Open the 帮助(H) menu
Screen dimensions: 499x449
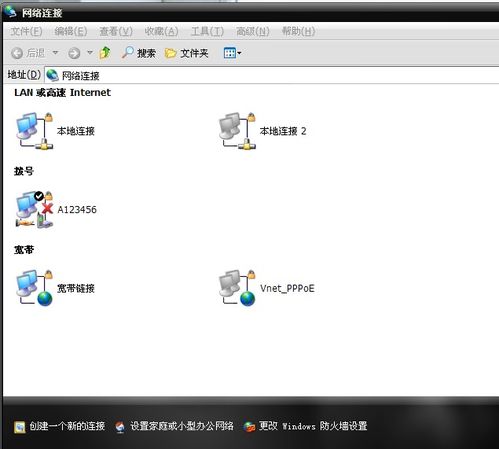[298, 31]
